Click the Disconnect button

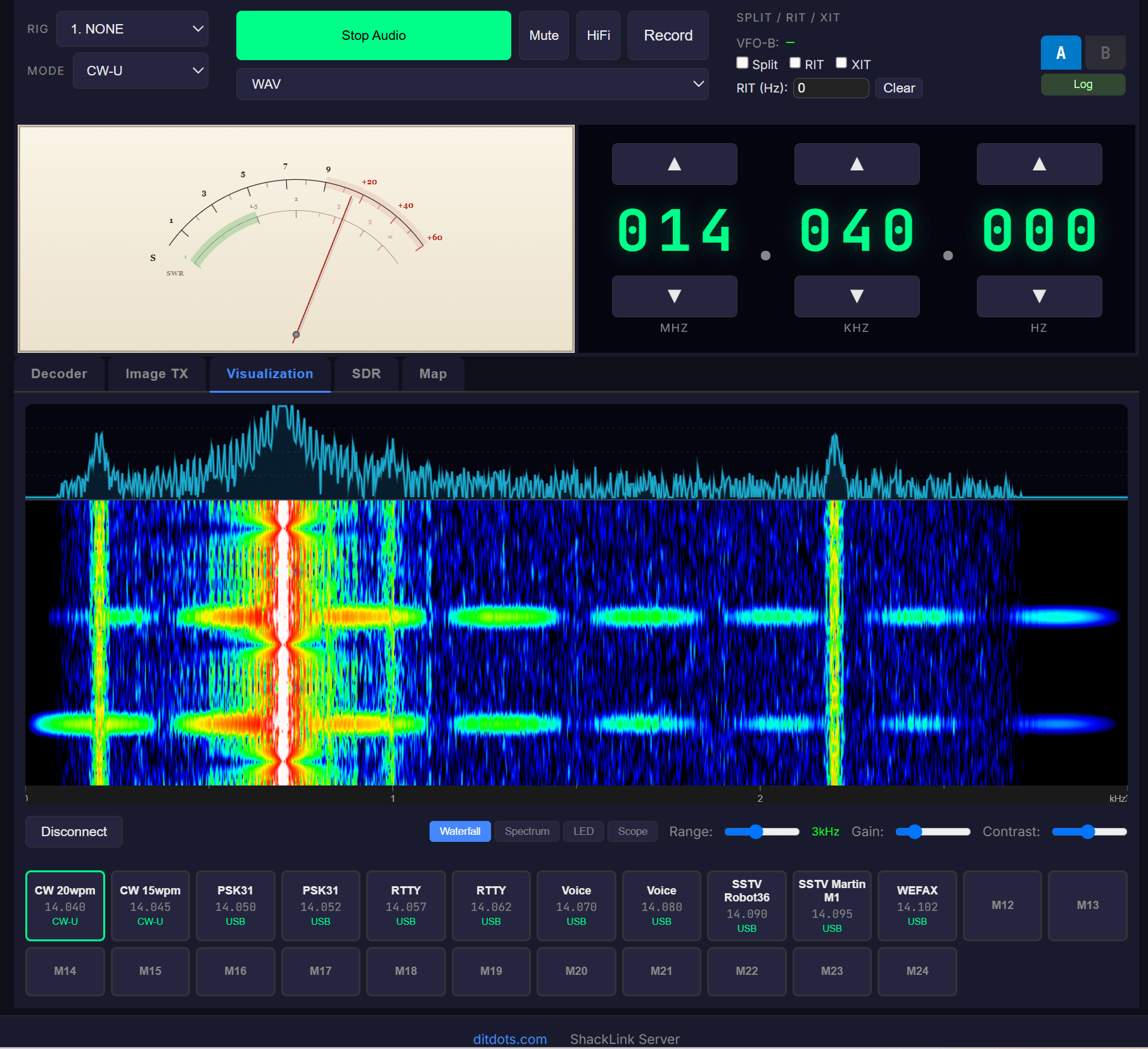[x=74, y=831]
